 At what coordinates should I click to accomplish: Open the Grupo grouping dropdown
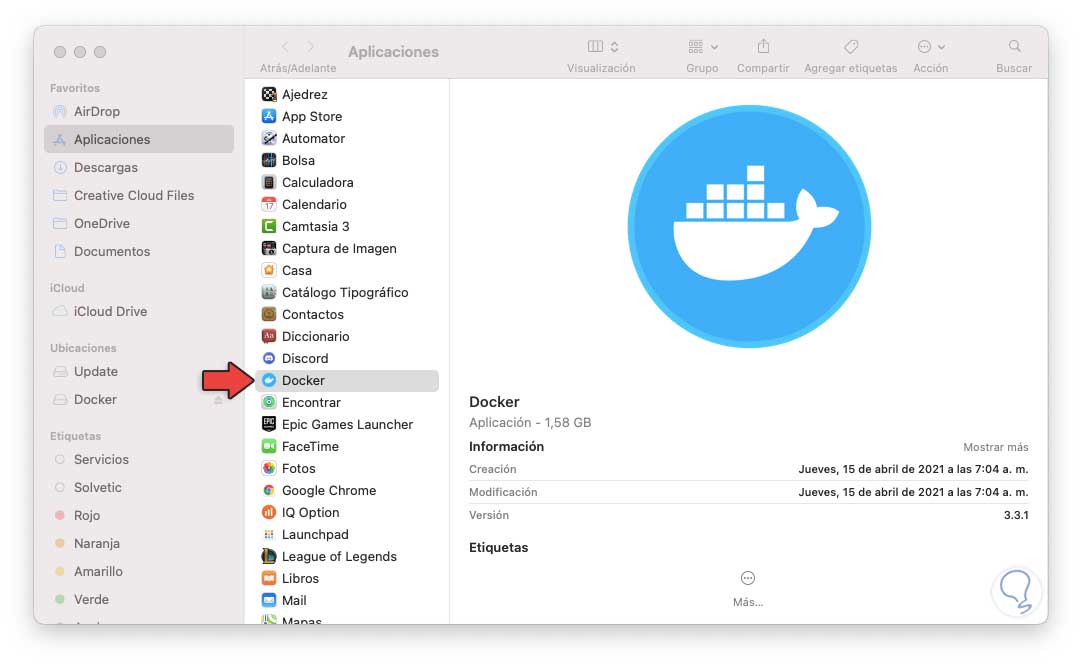click(x=702, y=46)
